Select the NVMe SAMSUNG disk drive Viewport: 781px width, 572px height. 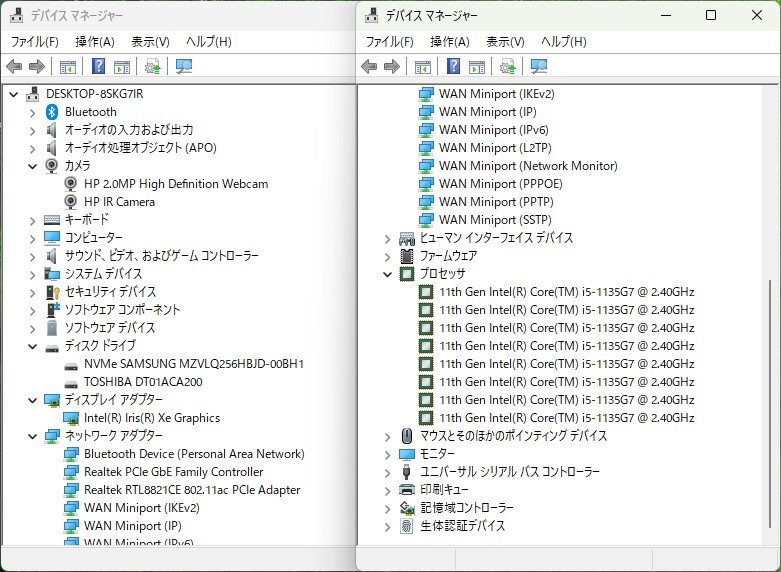click(x=193, y=364)
